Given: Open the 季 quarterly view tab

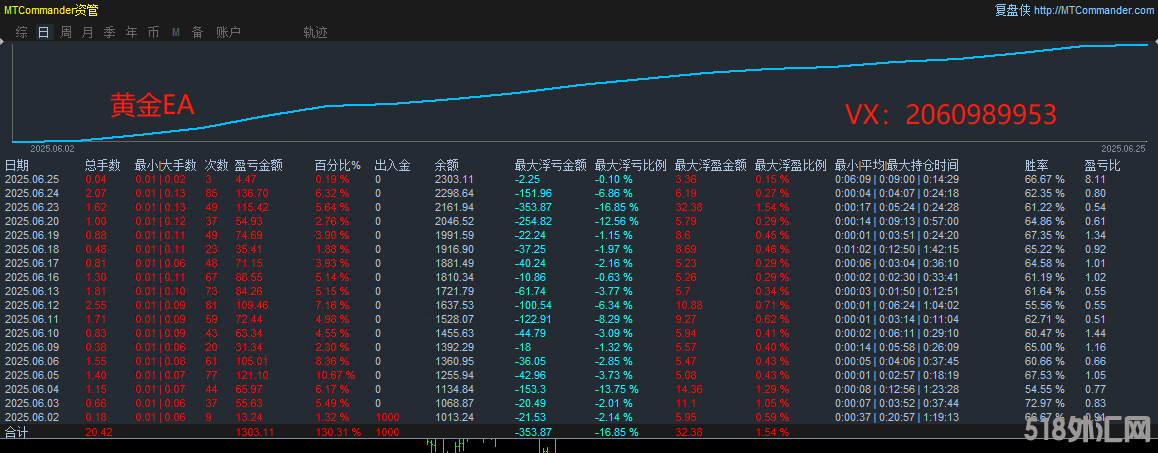Looking at the screenshot, I should pos(109,33).
